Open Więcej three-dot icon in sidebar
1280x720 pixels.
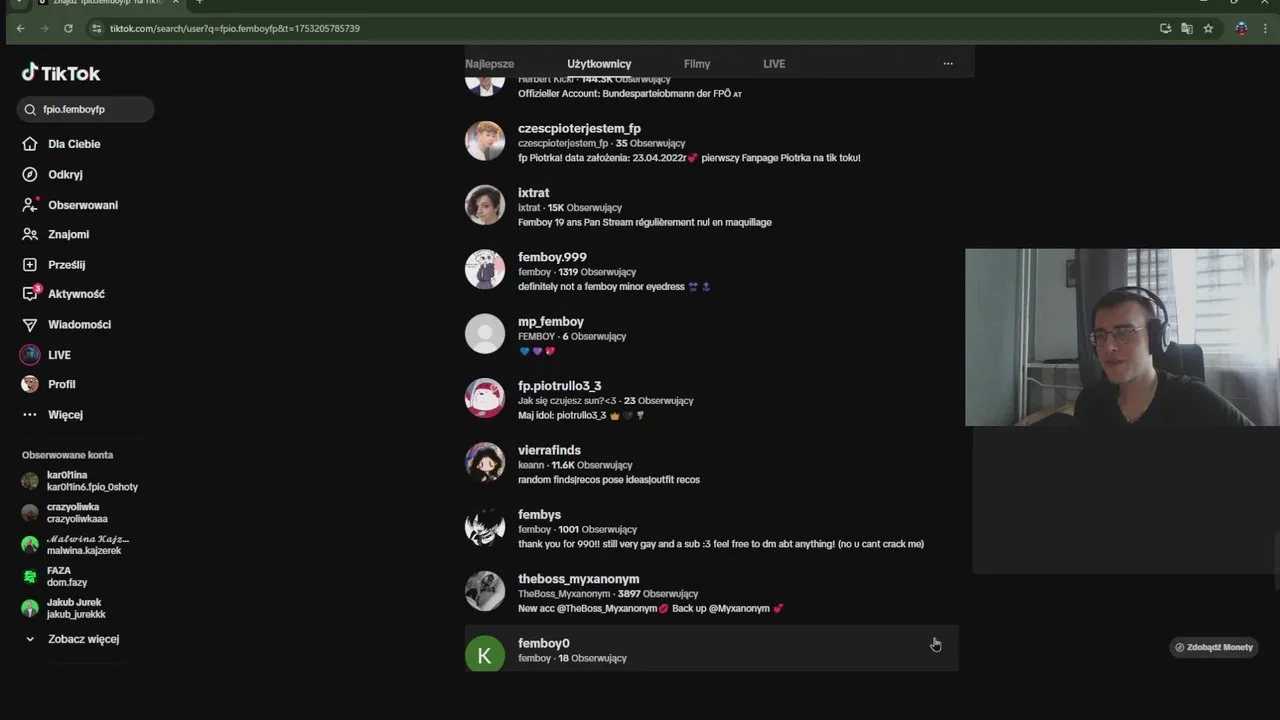[30, 415]
